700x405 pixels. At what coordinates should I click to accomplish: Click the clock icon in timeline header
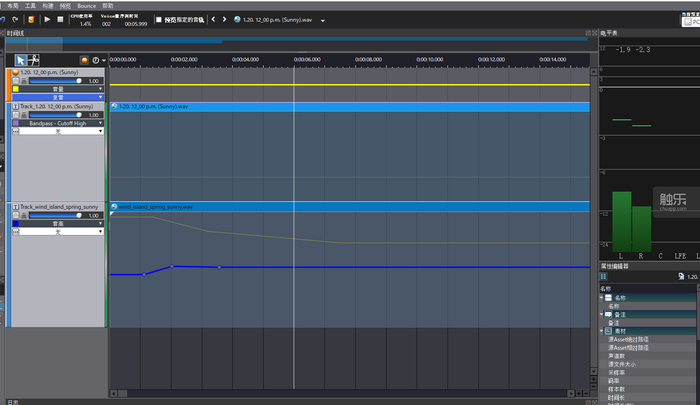(x=95, y=60)
